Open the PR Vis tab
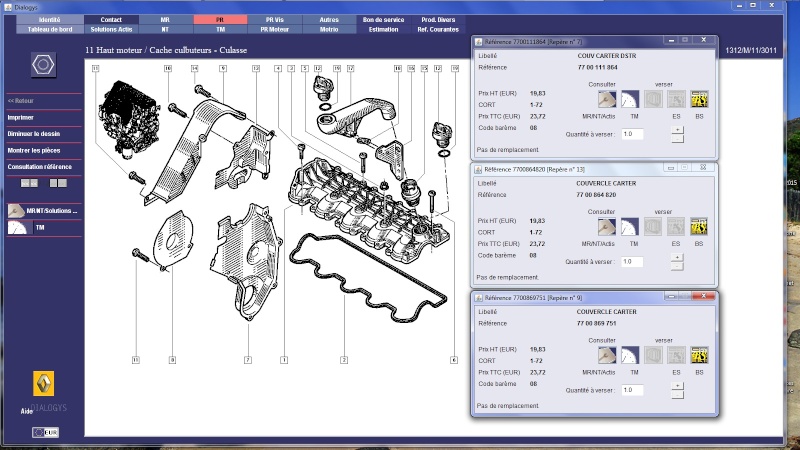Image resolution: width=800 pixels, height=450 pixels. 275,19
